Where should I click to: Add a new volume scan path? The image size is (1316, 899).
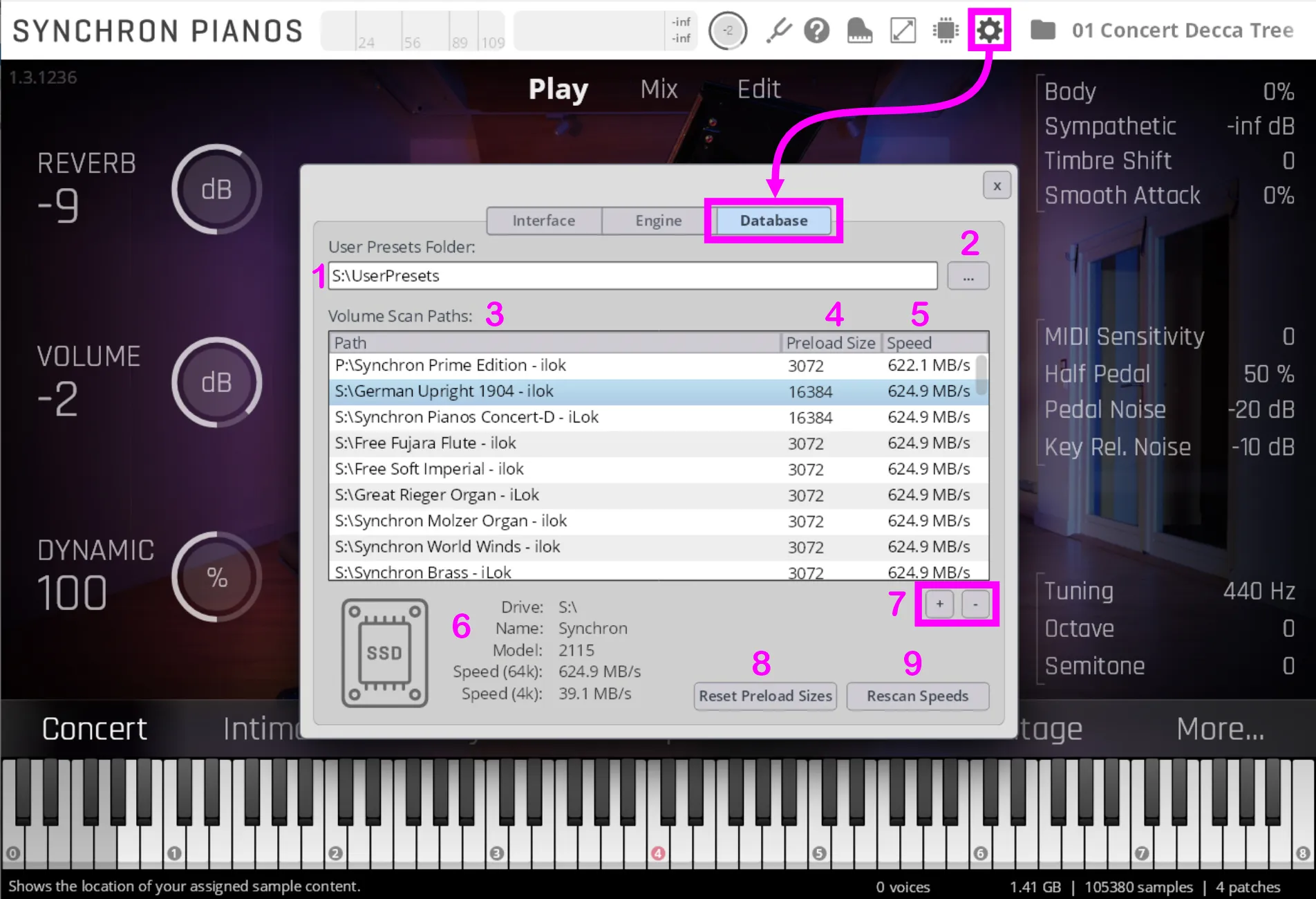coord(939,604)
